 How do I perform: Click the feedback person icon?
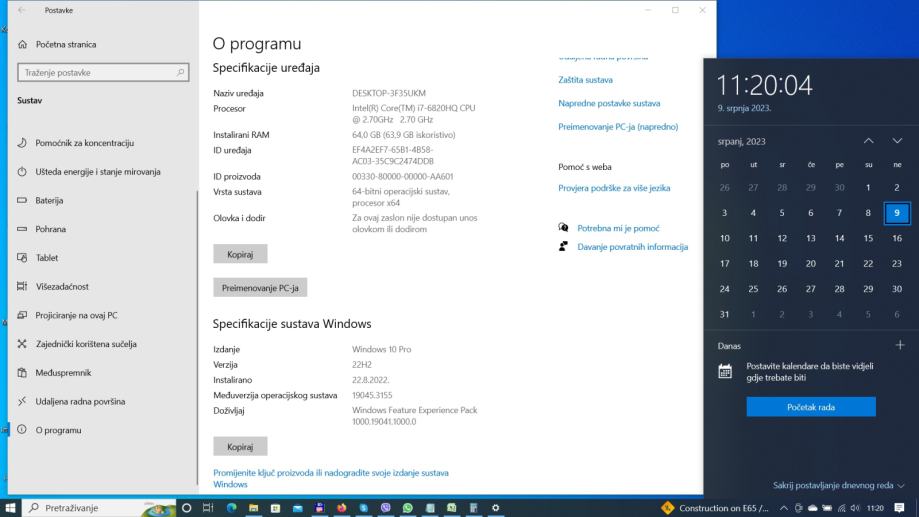coord(563,246)
